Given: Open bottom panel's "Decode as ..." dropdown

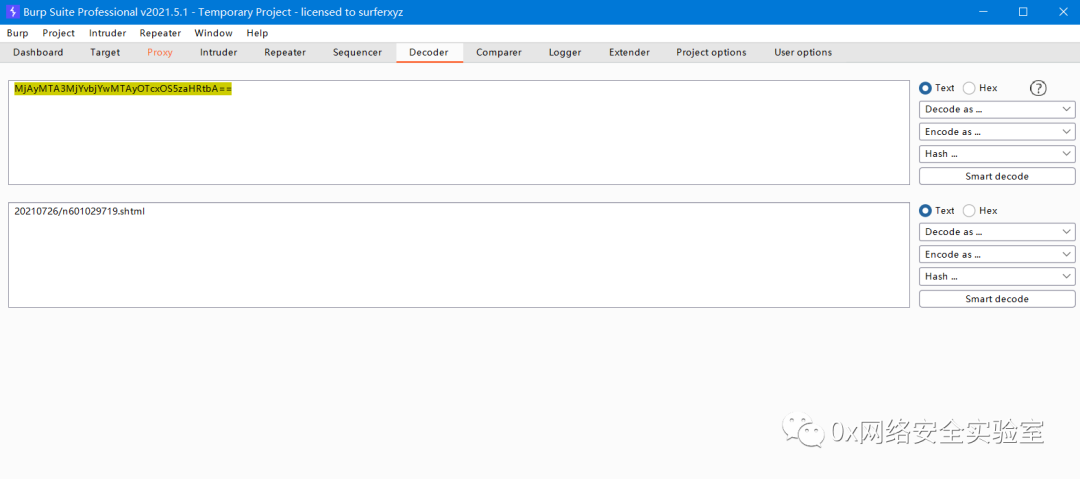Looking at the screenshot, I should [x=997, y=232].
